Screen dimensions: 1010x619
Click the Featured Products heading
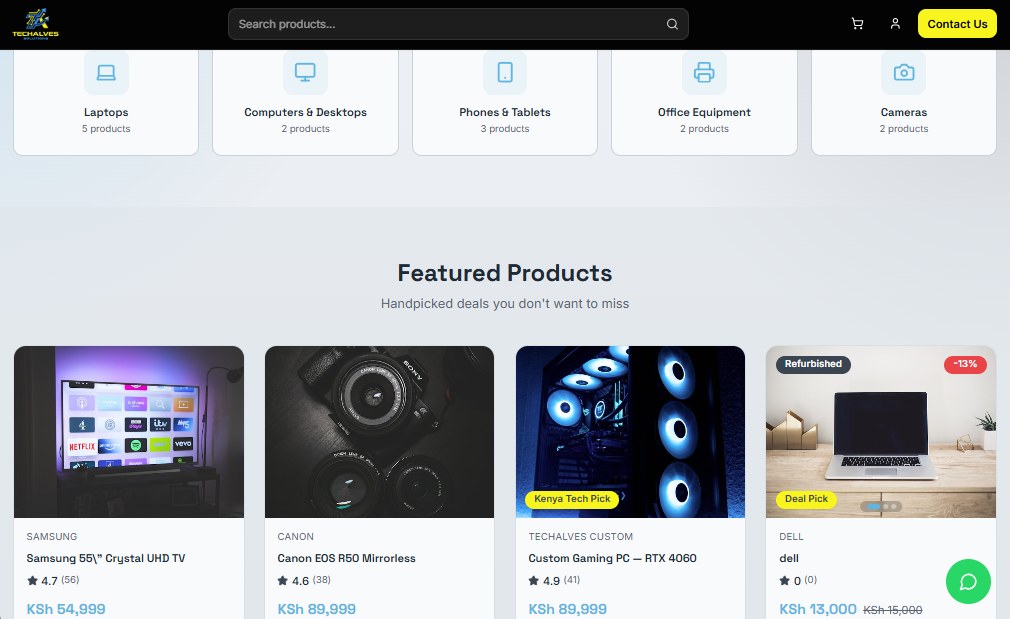(505, 273)
